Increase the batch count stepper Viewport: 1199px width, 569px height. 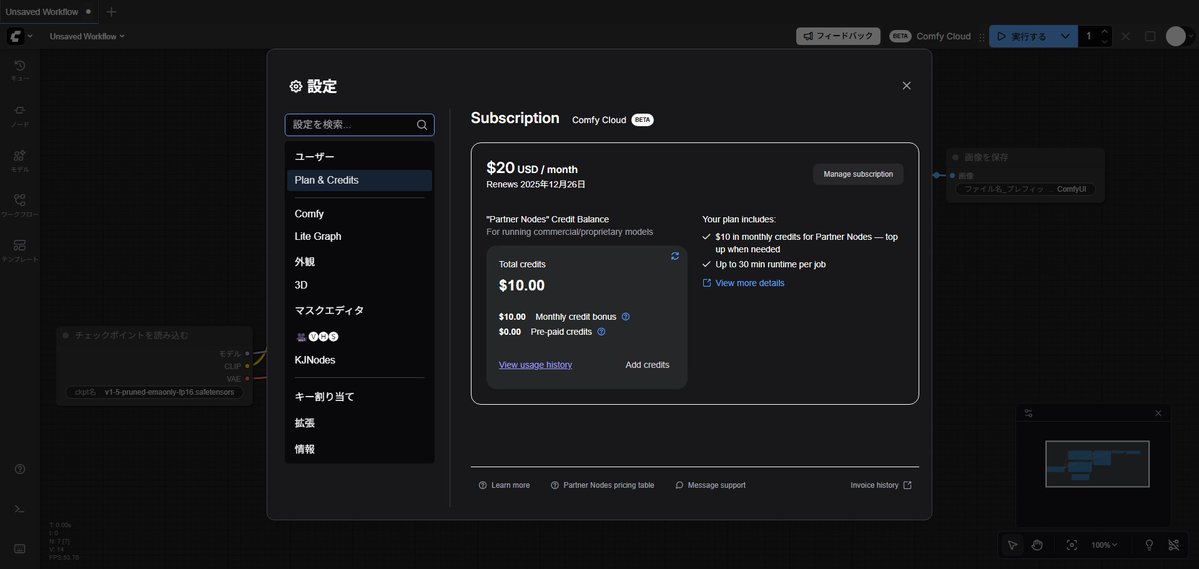pyautogui.click(x=1104, y=31)
